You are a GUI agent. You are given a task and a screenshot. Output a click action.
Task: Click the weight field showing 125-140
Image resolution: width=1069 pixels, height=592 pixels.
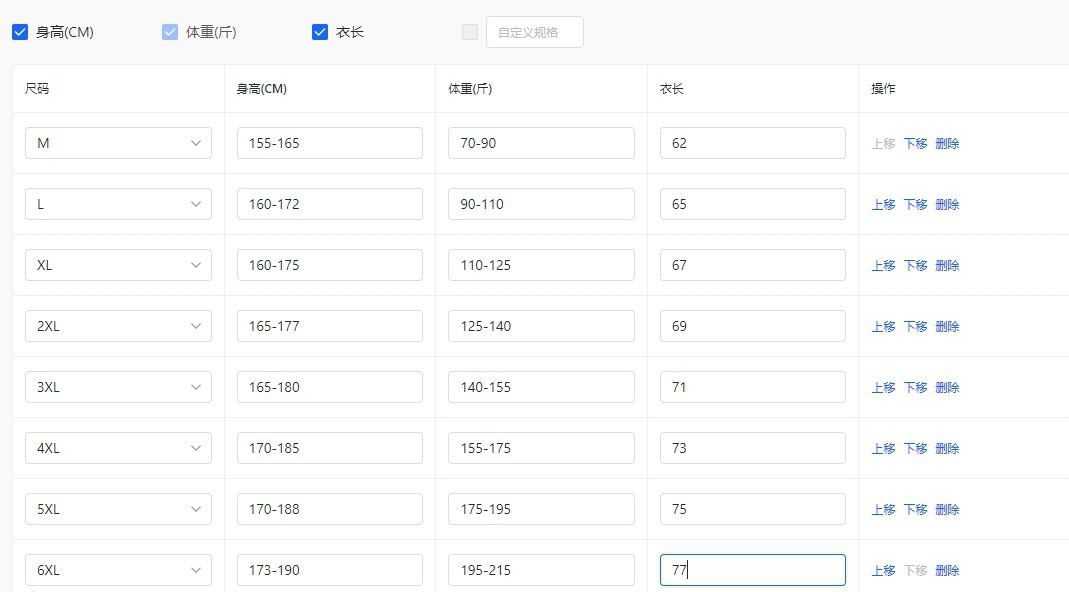click(x=541, y=326)
